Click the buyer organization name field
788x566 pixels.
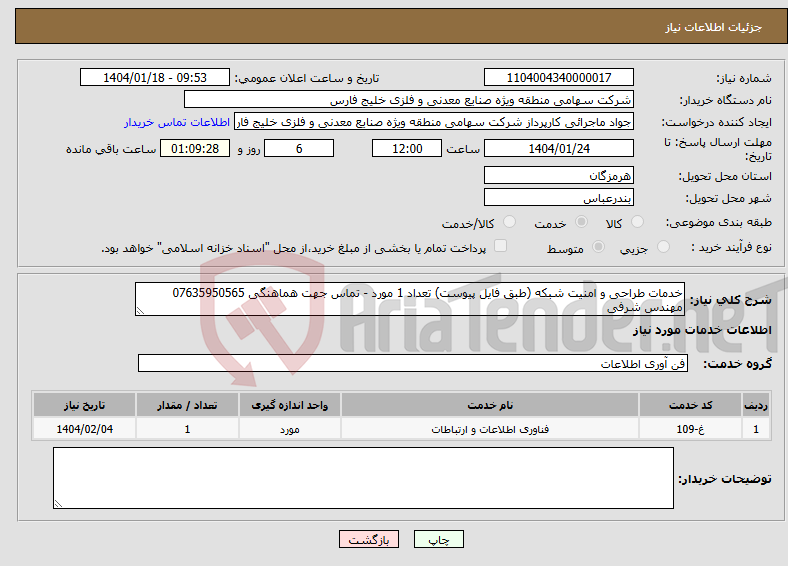pyautogui.click(x=409, y=100)
